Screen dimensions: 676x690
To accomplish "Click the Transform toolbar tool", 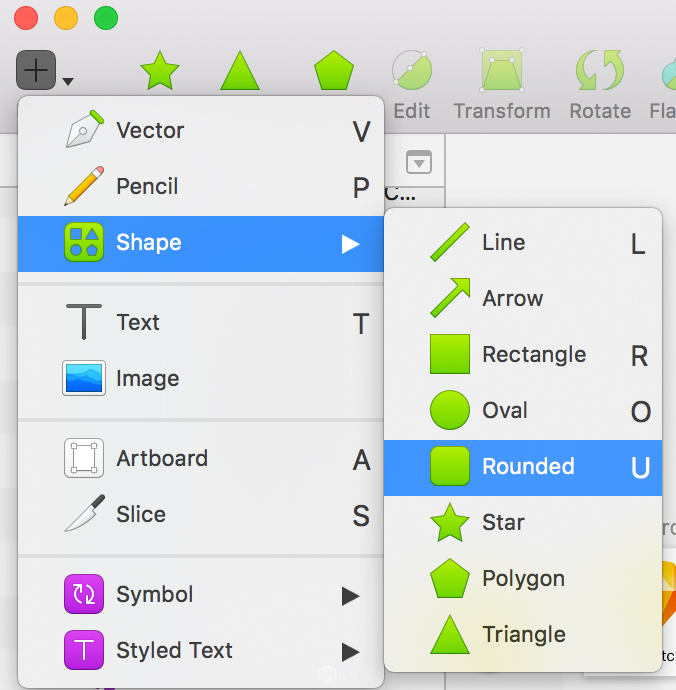I will click(502, 84).
